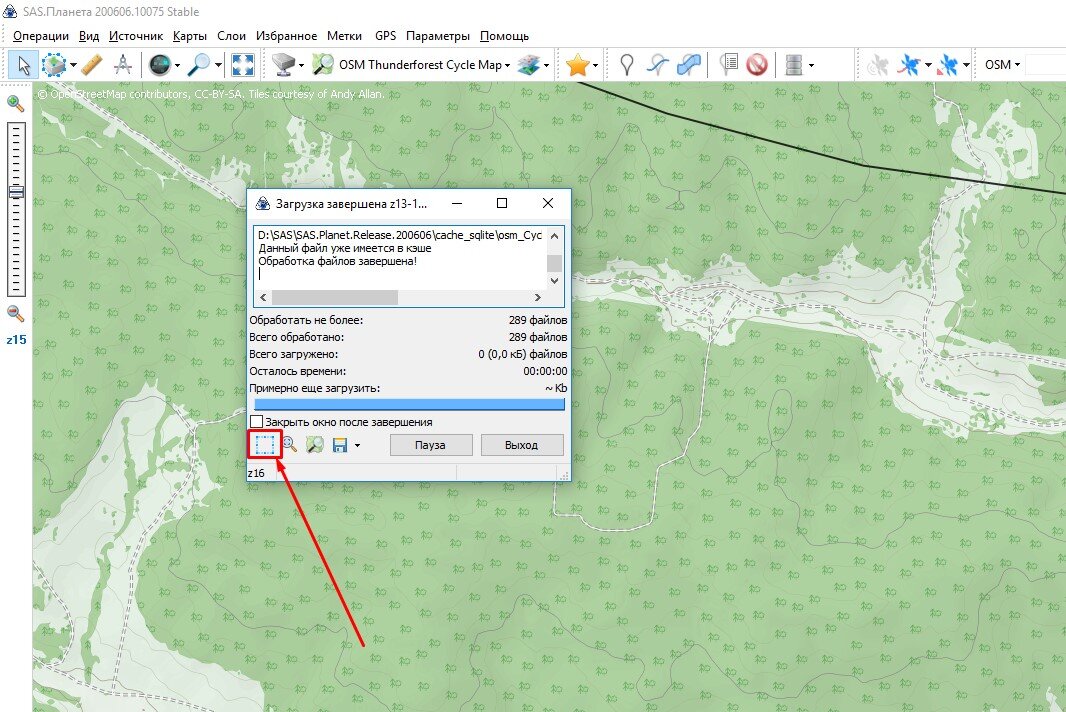
Task: Hide all placemarks red prohibition icon
Action: [x=757, y=65]
